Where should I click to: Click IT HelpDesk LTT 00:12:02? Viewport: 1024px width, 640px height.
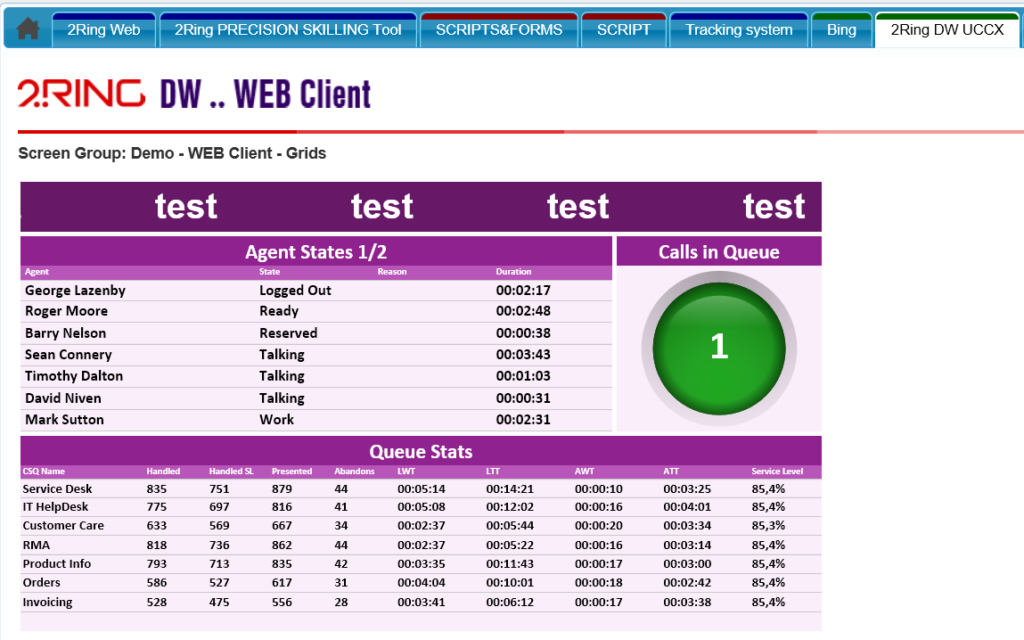[509, 507]
